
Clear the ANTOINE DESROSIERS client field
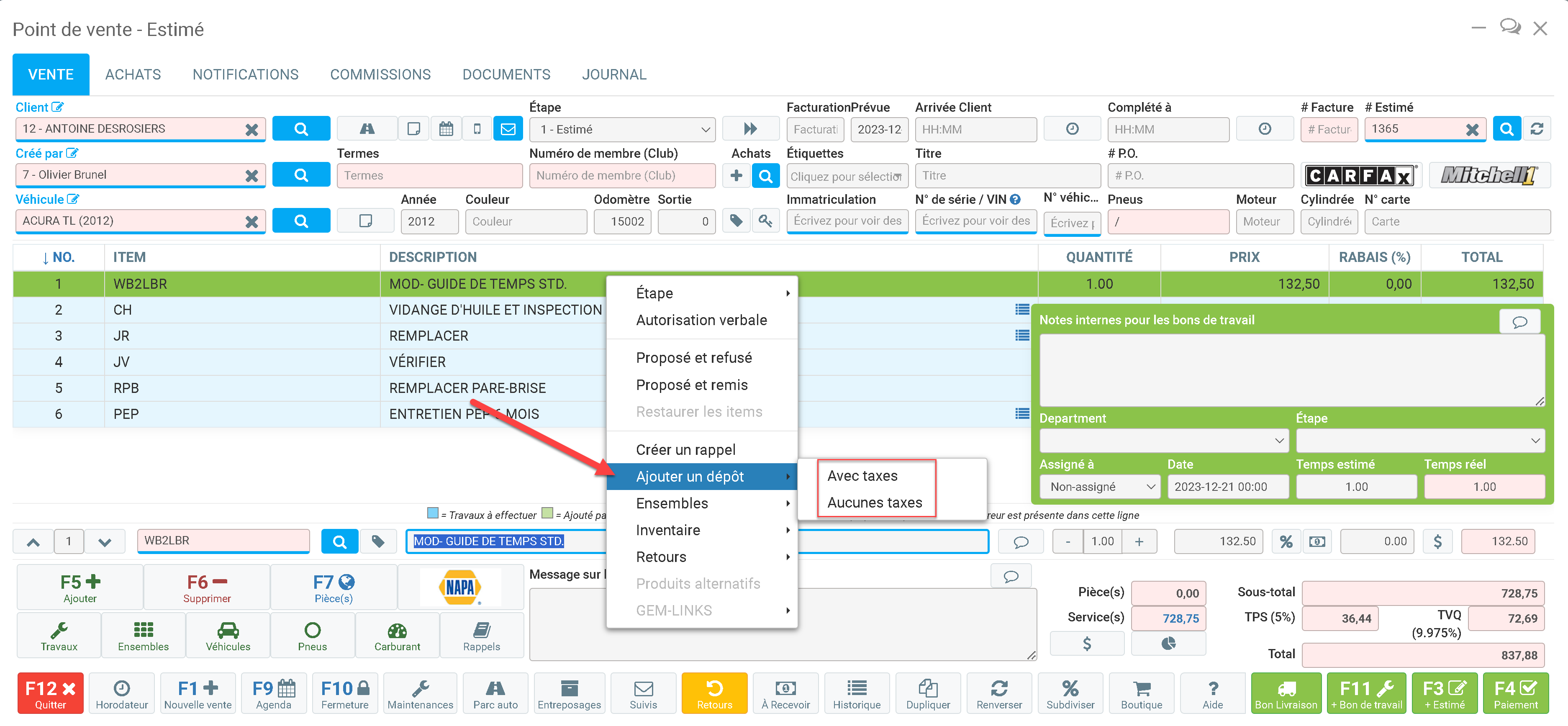[x=251, y=129]
